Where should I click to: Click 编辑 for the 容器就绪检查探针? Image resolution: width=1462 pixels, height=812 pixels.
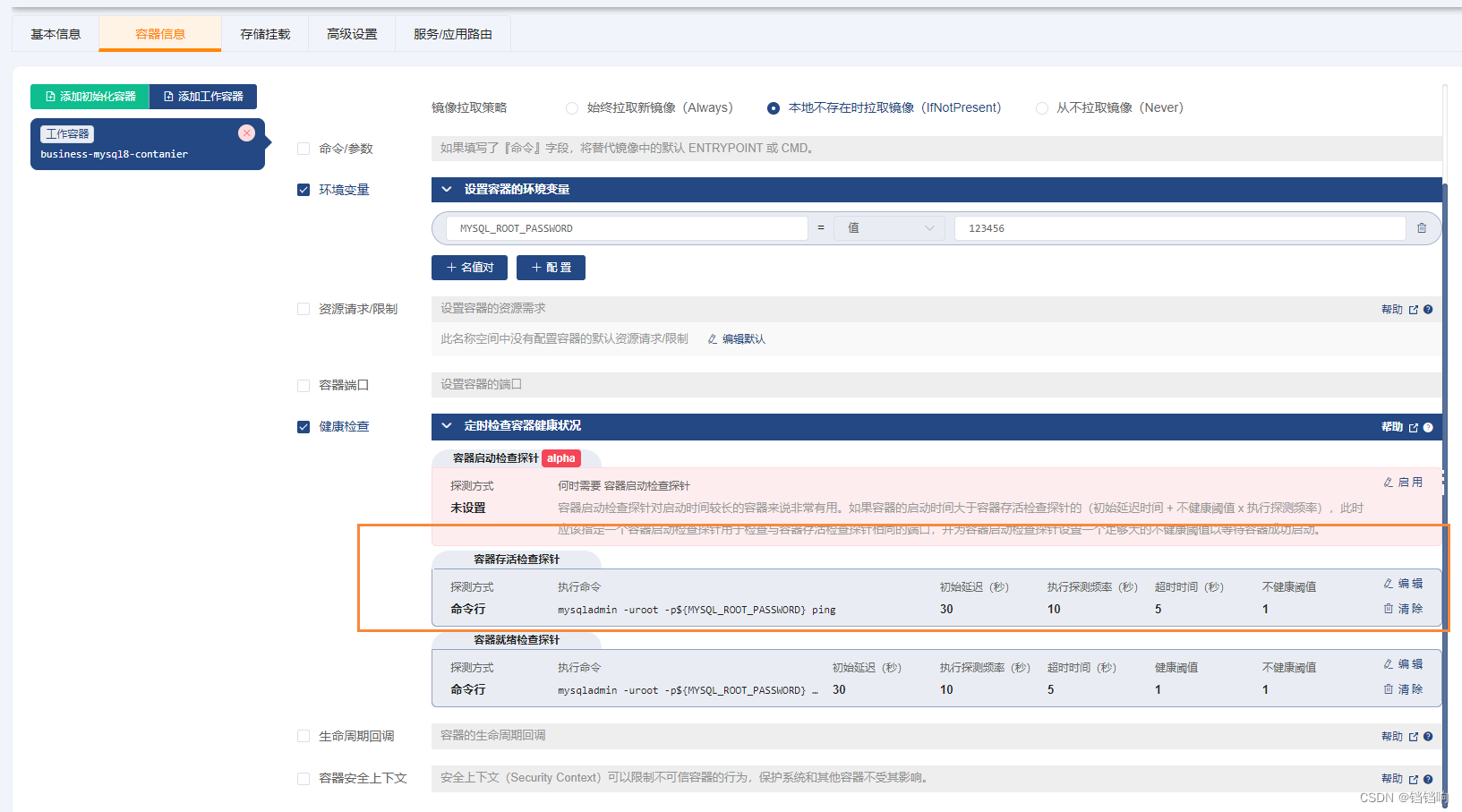1403,664
